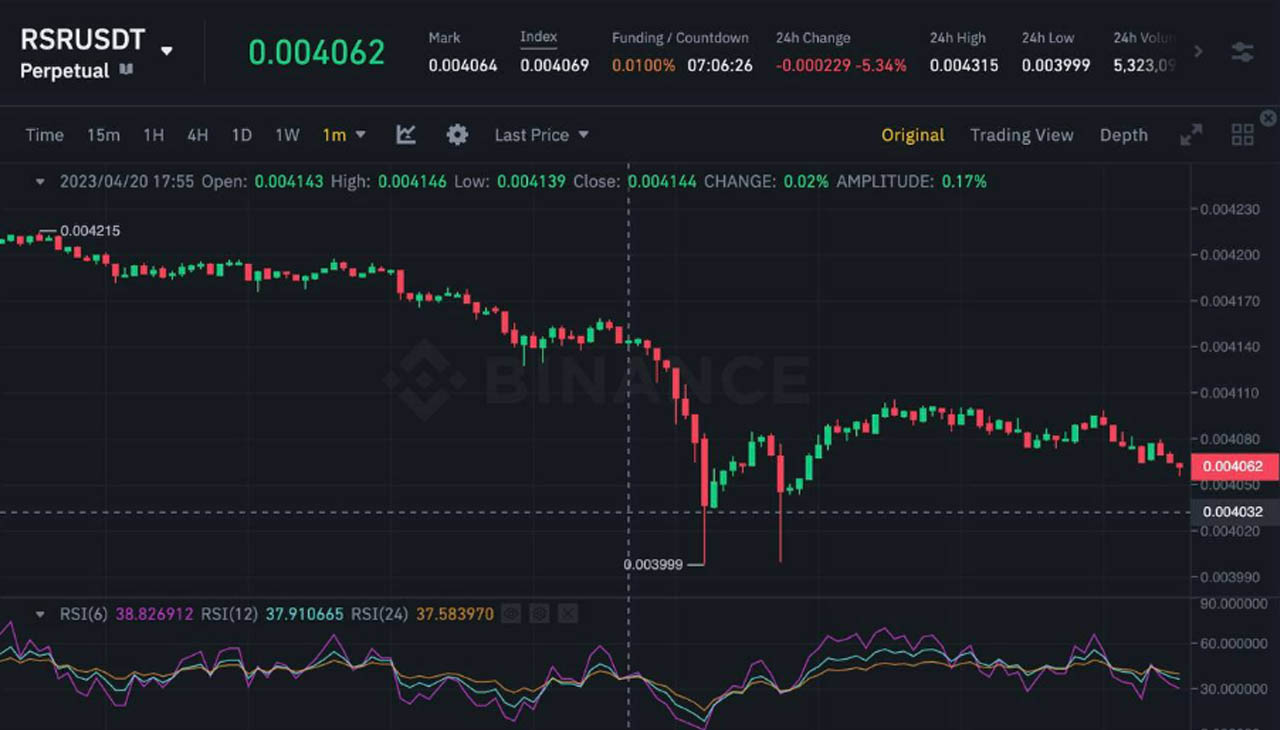
Task: Open RSI indicator settings gear
Action: point(539,613)
